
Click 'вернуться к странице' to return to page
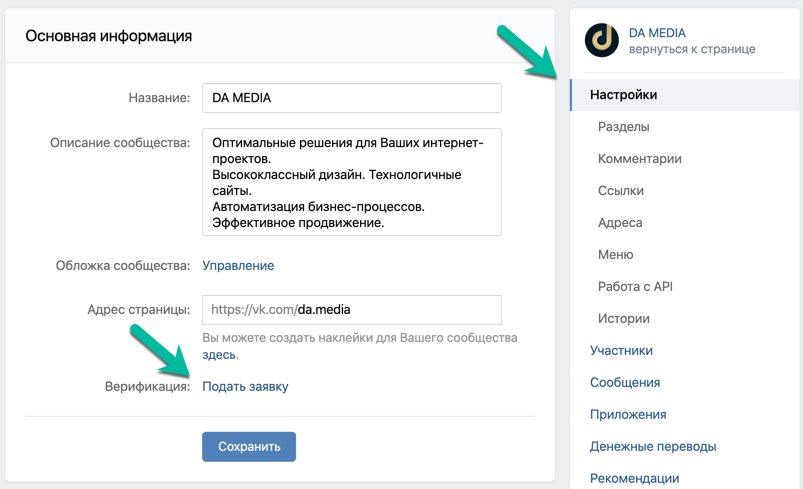click(692, 49)
